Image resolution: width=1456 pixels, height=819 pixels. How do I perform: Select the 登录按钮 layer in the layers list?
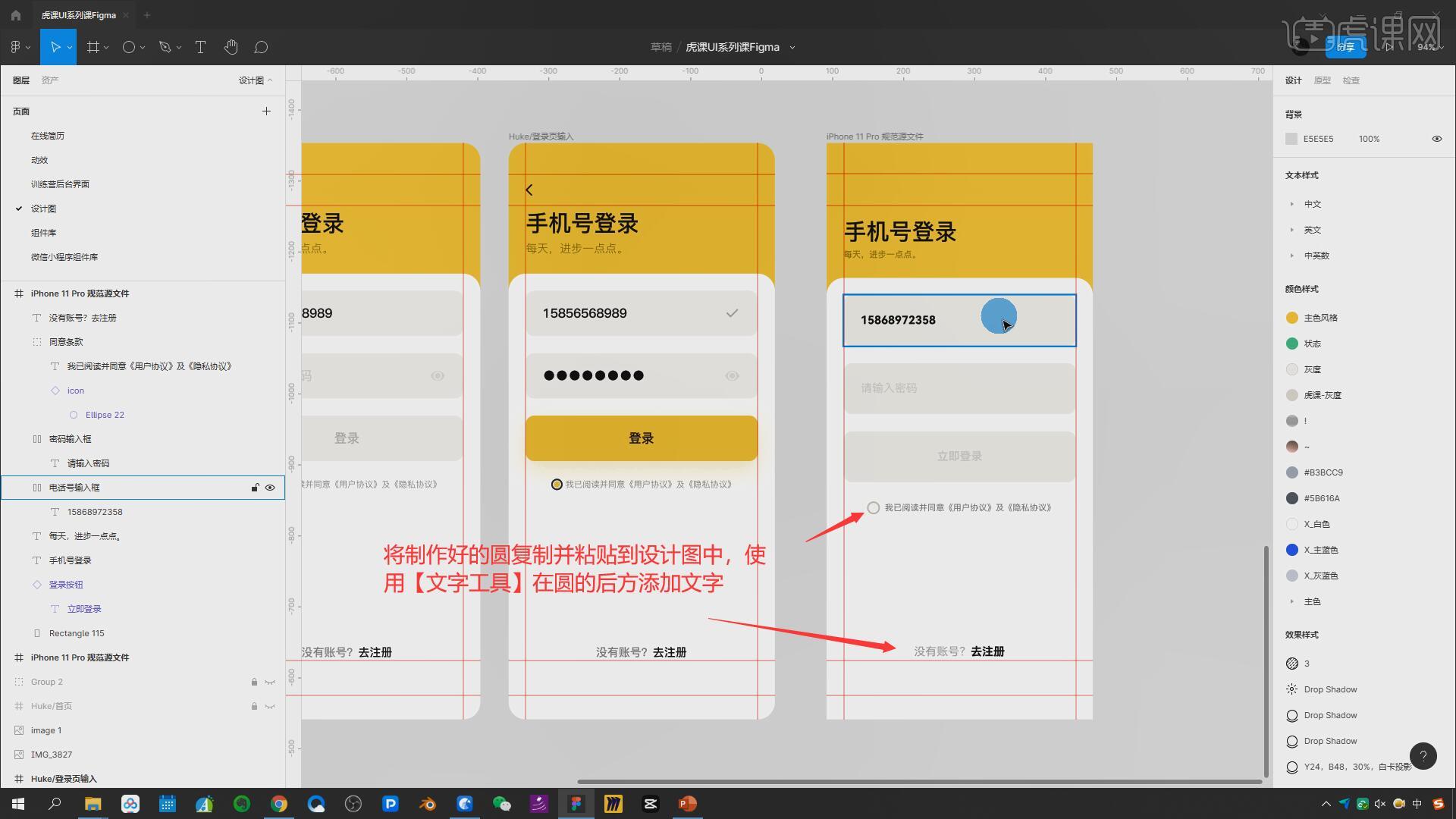point(66,585)
